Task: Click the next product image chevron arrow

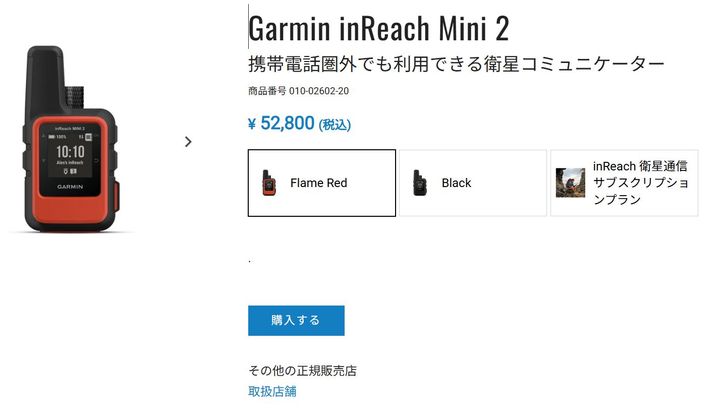Action: 188,142
